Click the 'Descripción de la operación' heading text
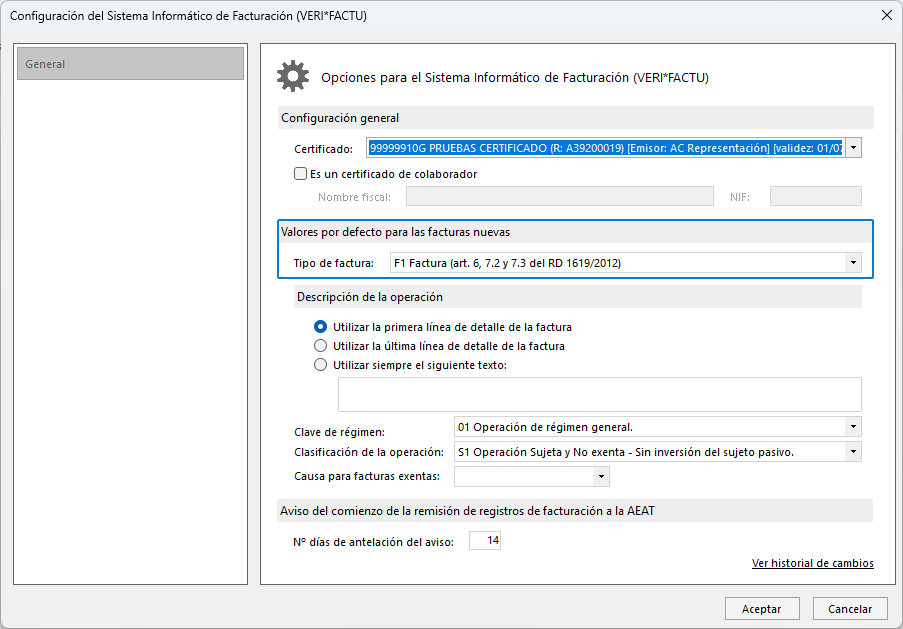This screenshot has height=629, width=903. click(x=370, y=297)
